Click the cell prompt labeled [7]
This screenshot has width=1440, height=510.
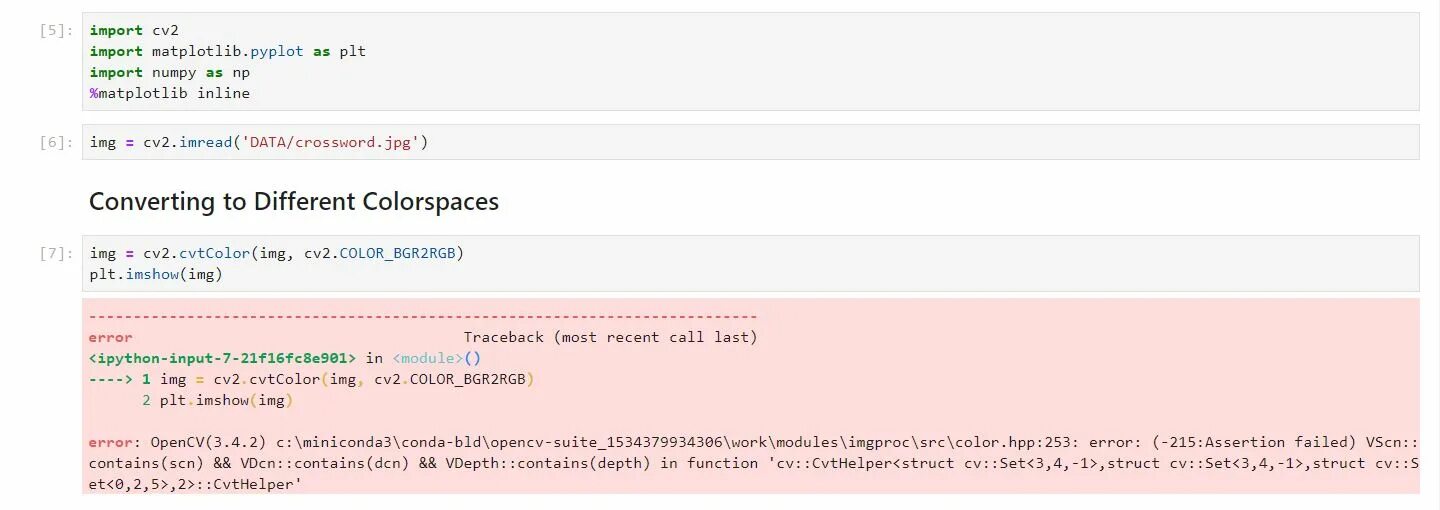(x=55, y=253)
